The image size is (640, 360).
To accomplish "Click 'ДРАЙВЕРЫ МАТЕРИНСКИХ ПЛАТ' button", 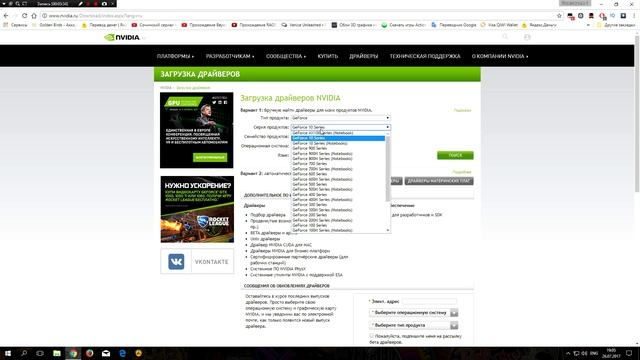I will pos(439,181).
